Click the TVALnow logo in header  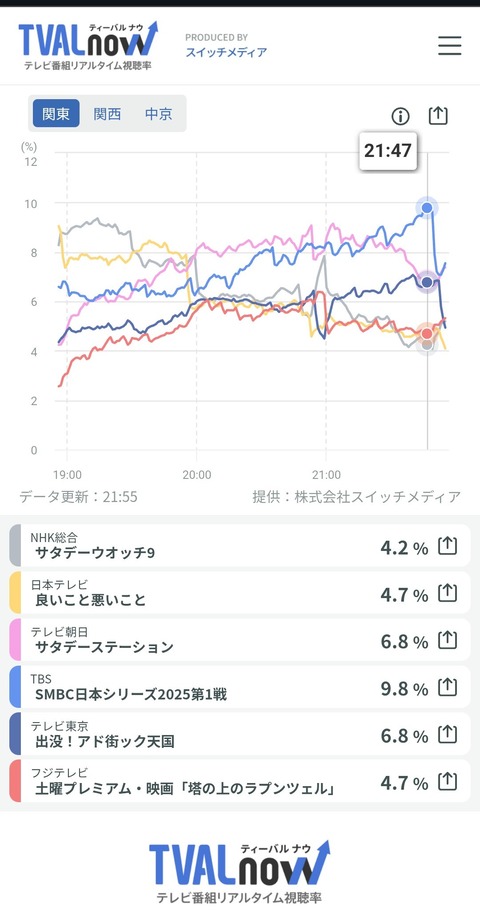pos(88,46)
